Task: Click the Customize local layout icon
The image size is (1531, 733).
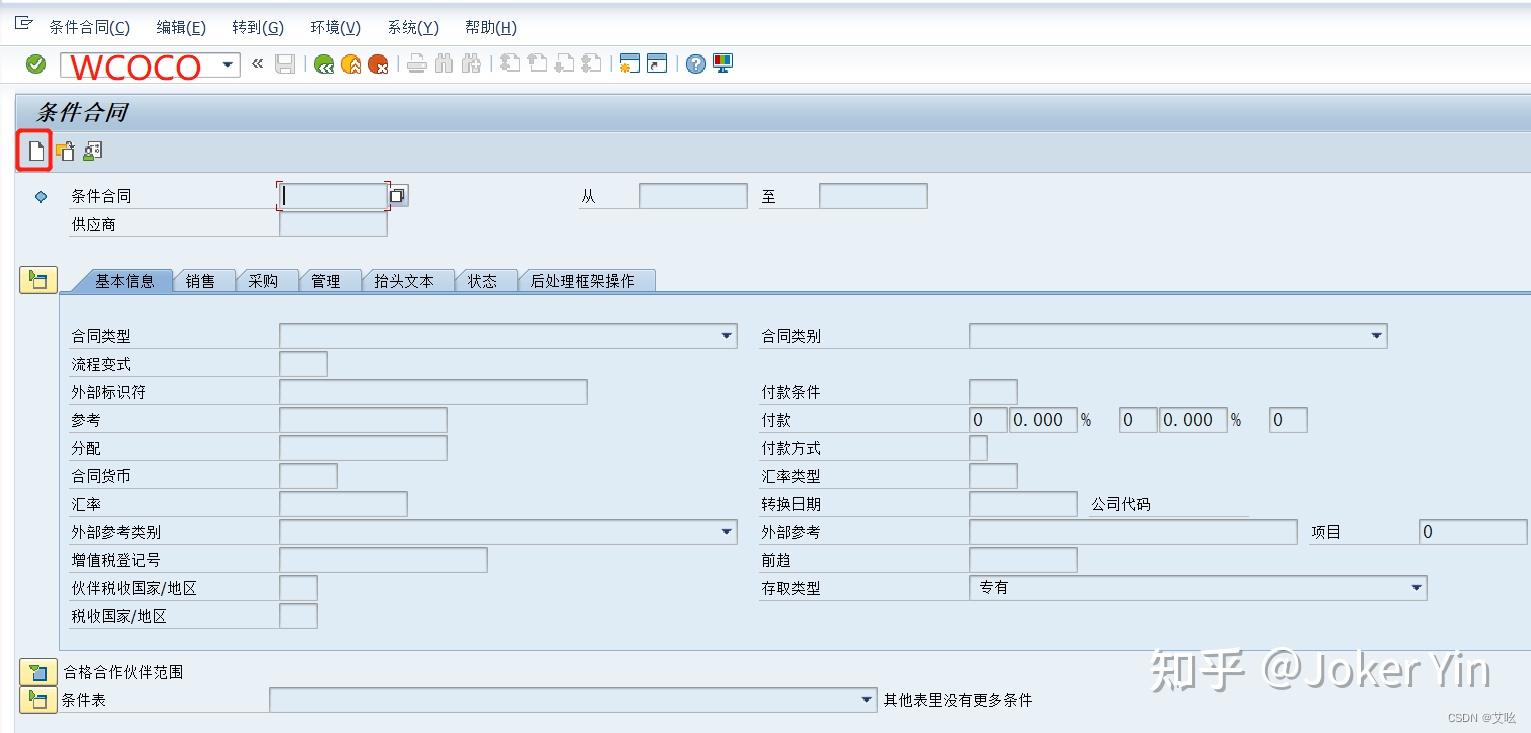Action: 721,64
